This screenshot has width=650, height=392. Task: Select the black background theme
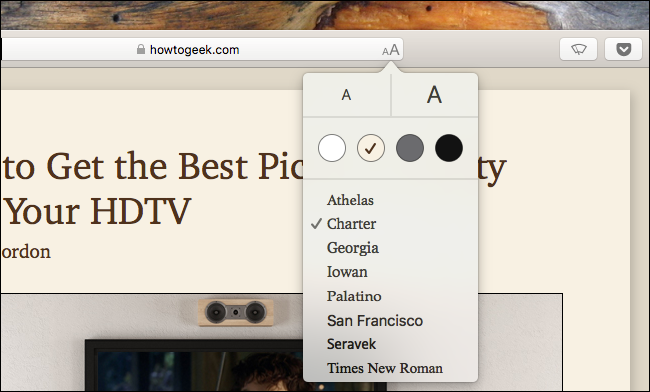click(x=449, y=148)
